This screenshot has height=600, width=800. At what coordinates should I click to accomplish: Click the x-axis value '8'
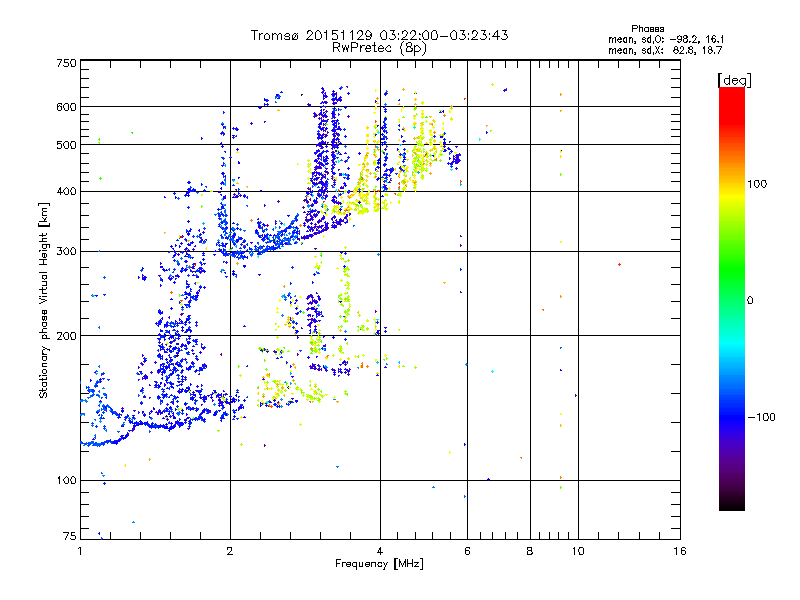(530, 551)
